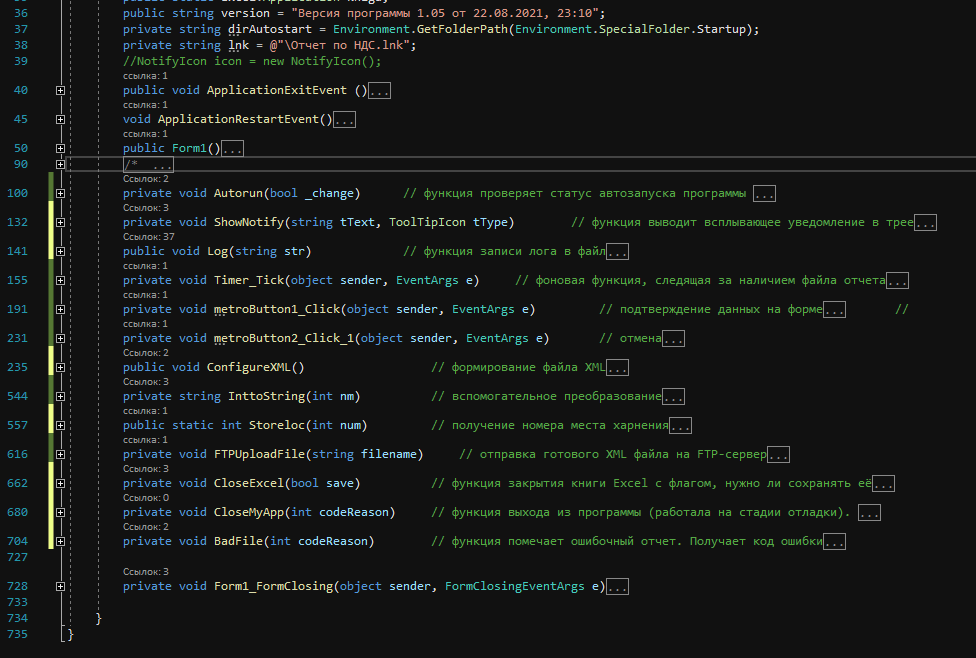Open references link above Form1() constructor
The height and width of the screenshot is (658, 976).
coord(145,134)
